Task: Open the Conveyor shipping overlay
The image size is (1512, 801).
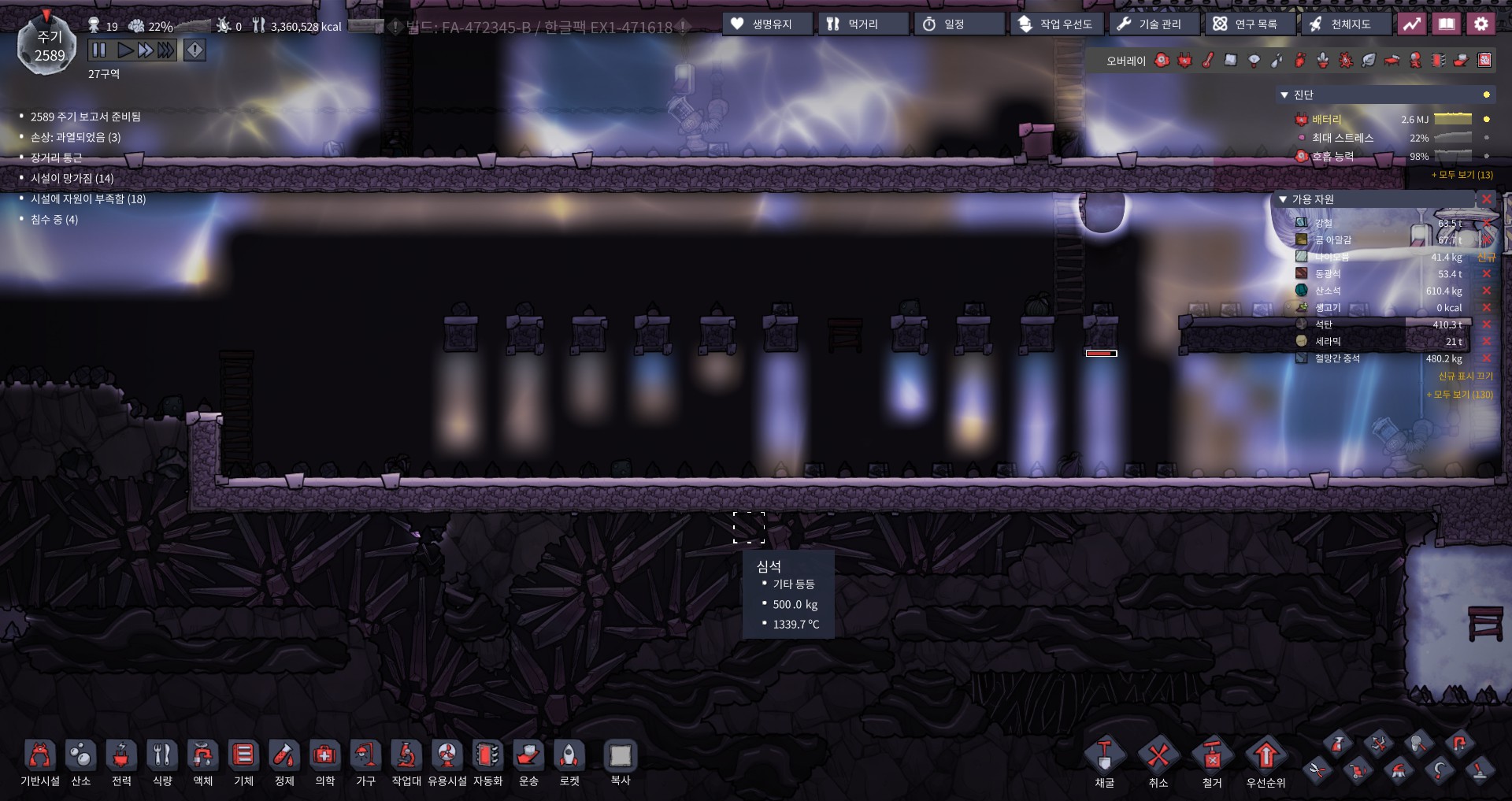Action: [x=1462, y=61]
